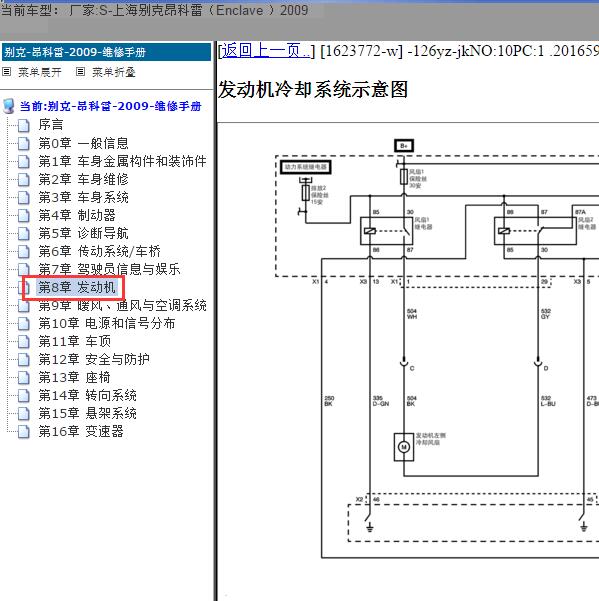Click the 菜单展开 square icon
This screenshot has height=601, width=599.
[x=7, y=72]
